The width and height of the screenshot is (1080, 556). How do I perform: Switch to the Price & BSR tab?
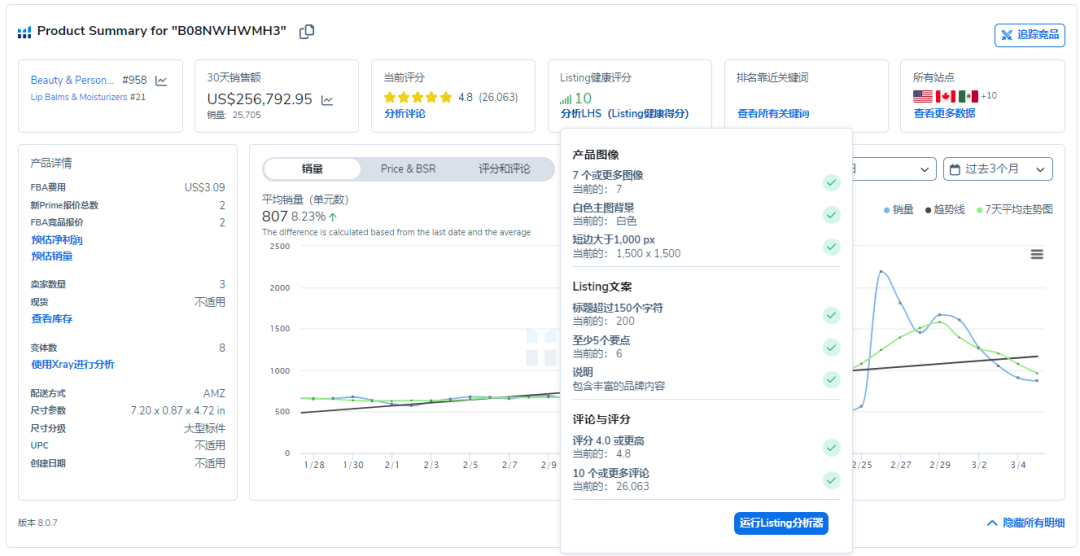(408, 169)
